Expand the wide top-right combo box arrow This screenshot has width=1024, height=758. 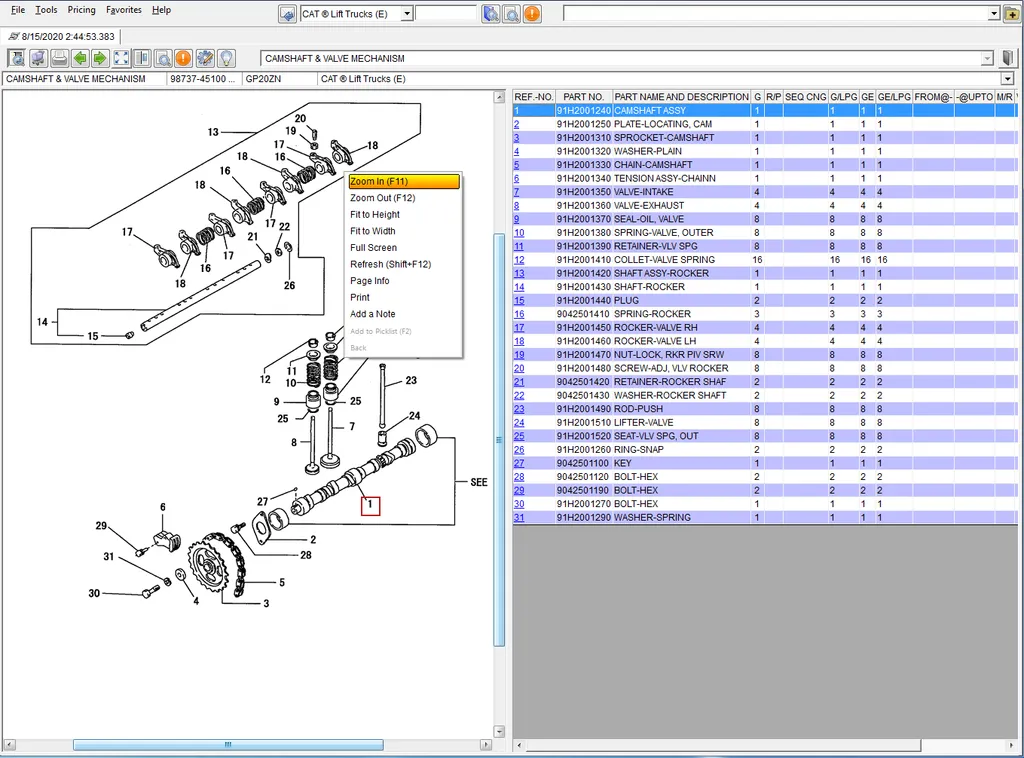pyautogui.click(x=994, y=14)
